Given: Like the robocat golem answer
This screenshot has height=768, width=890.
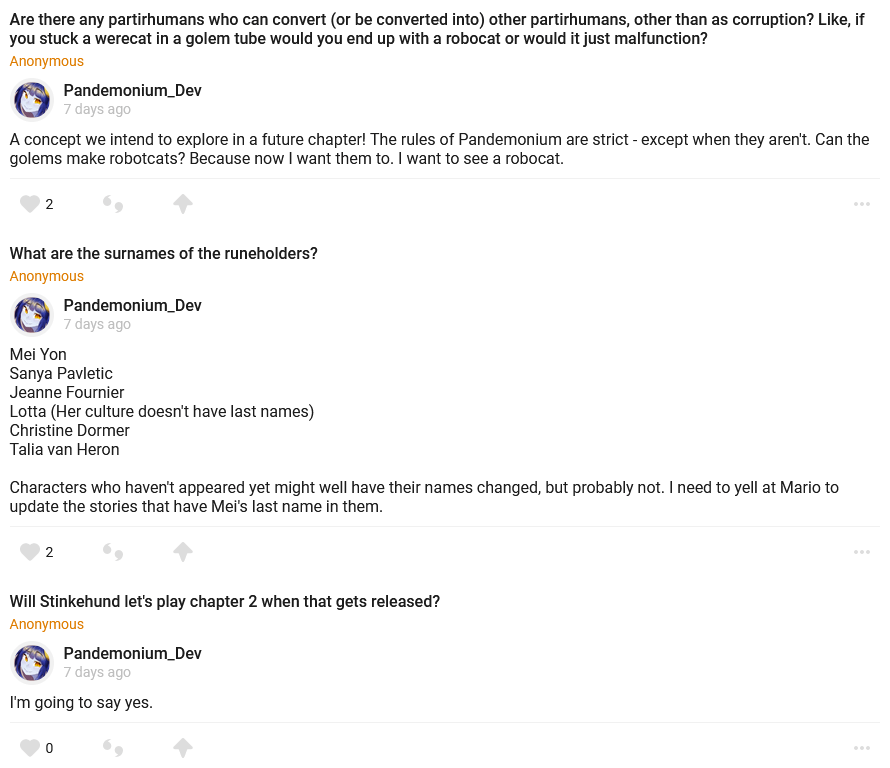Looking at the screenshot, I should [x=30, y=204].
